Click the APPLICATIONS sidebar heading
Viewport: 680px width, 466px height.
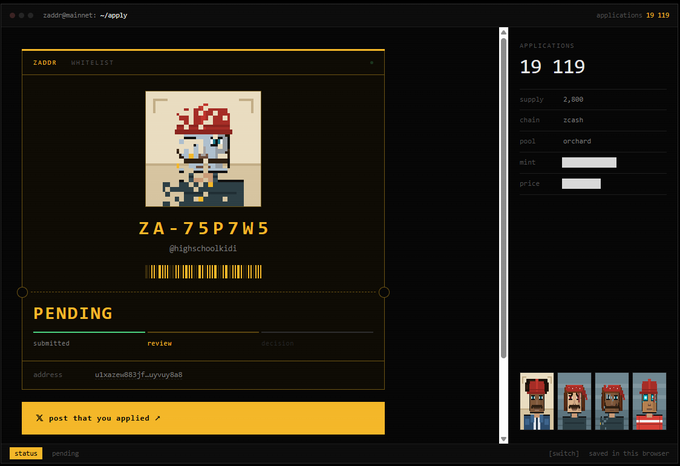(x=547, y=46)
